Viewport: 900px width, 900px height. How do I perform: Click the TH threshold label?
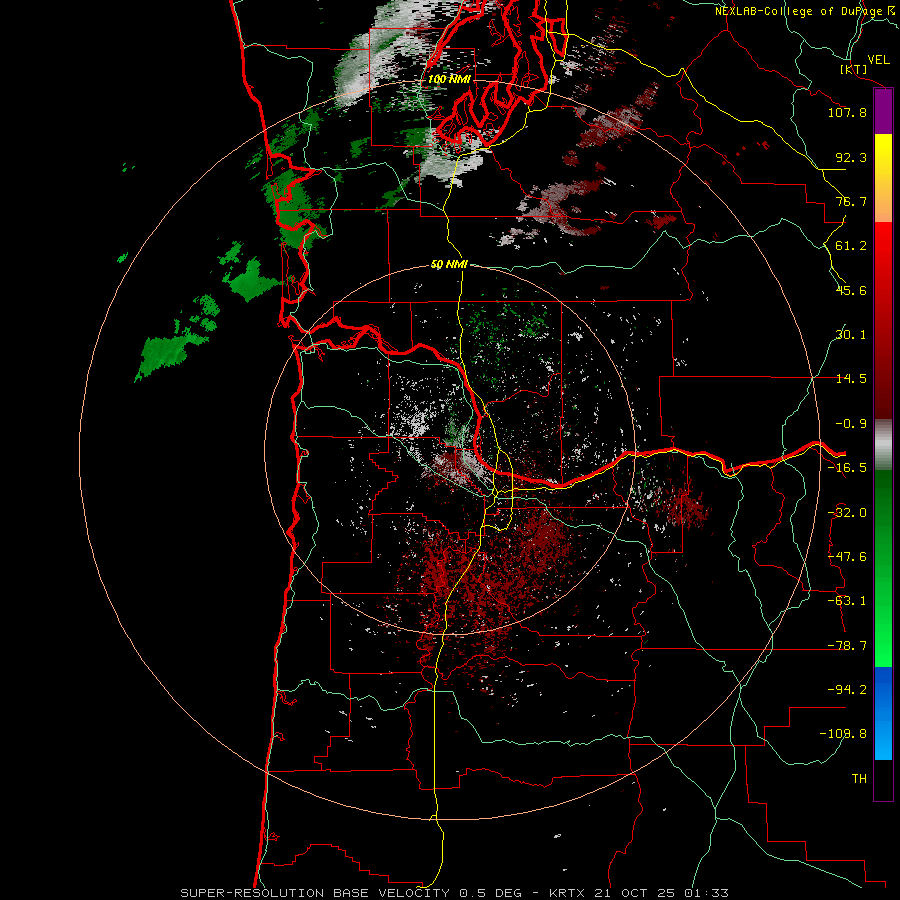point(859,778)
